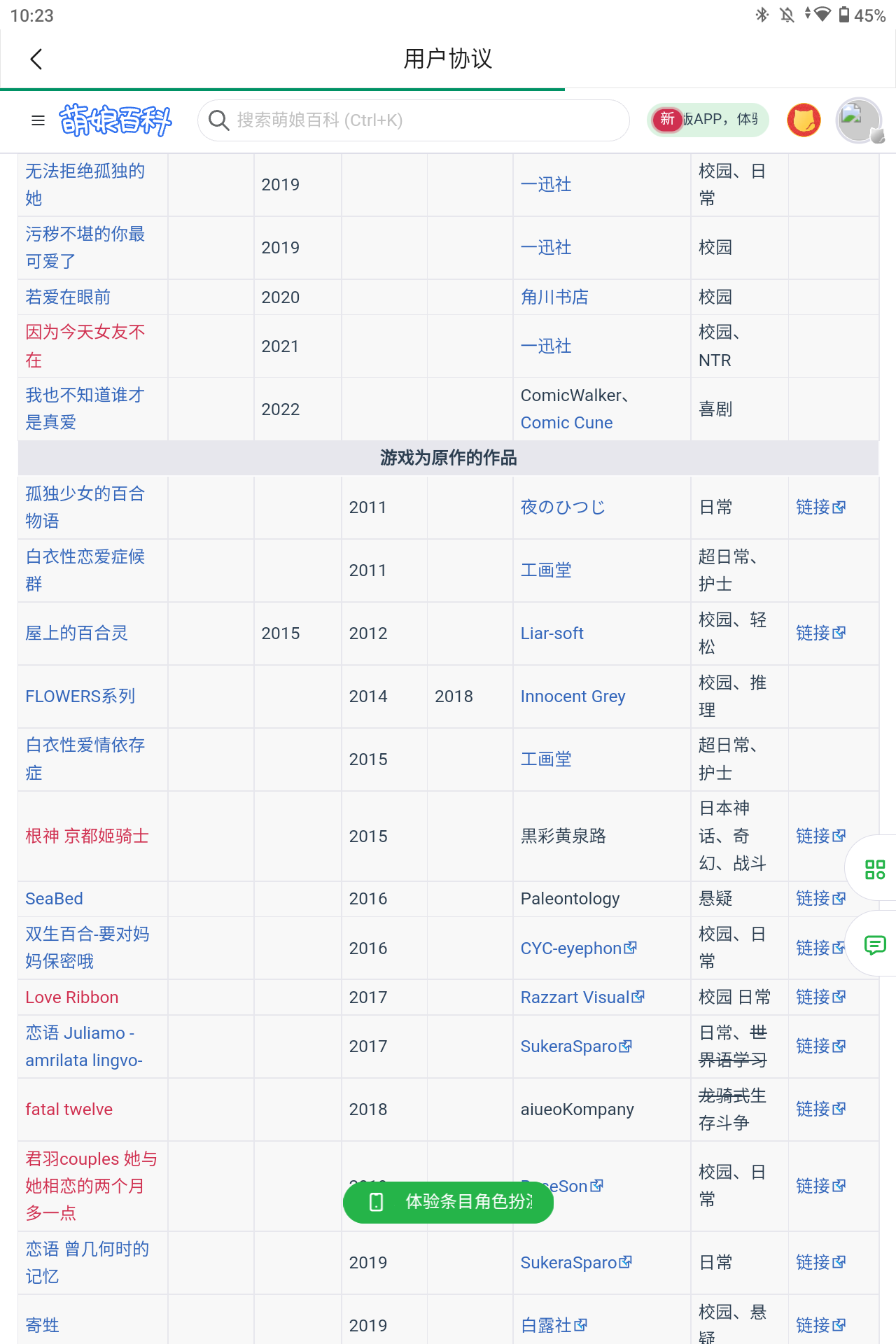Open the 污秽不堪的你最可爱了 article
This screenshot has height=1344, width=896.
click(x=85, y=248)
